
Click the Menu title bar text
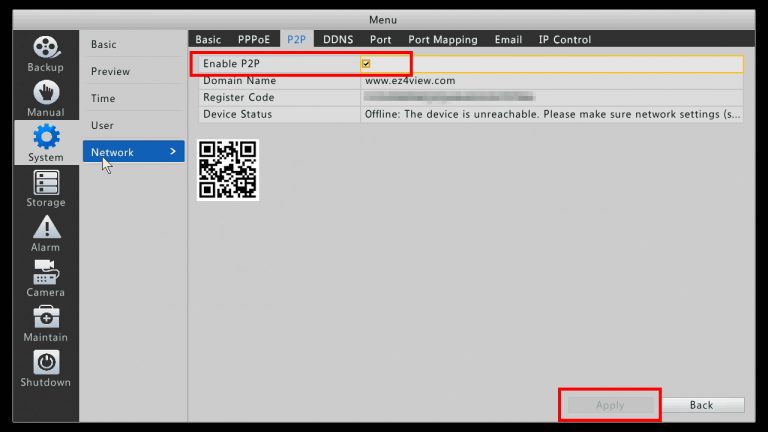(x=383, y=20)
